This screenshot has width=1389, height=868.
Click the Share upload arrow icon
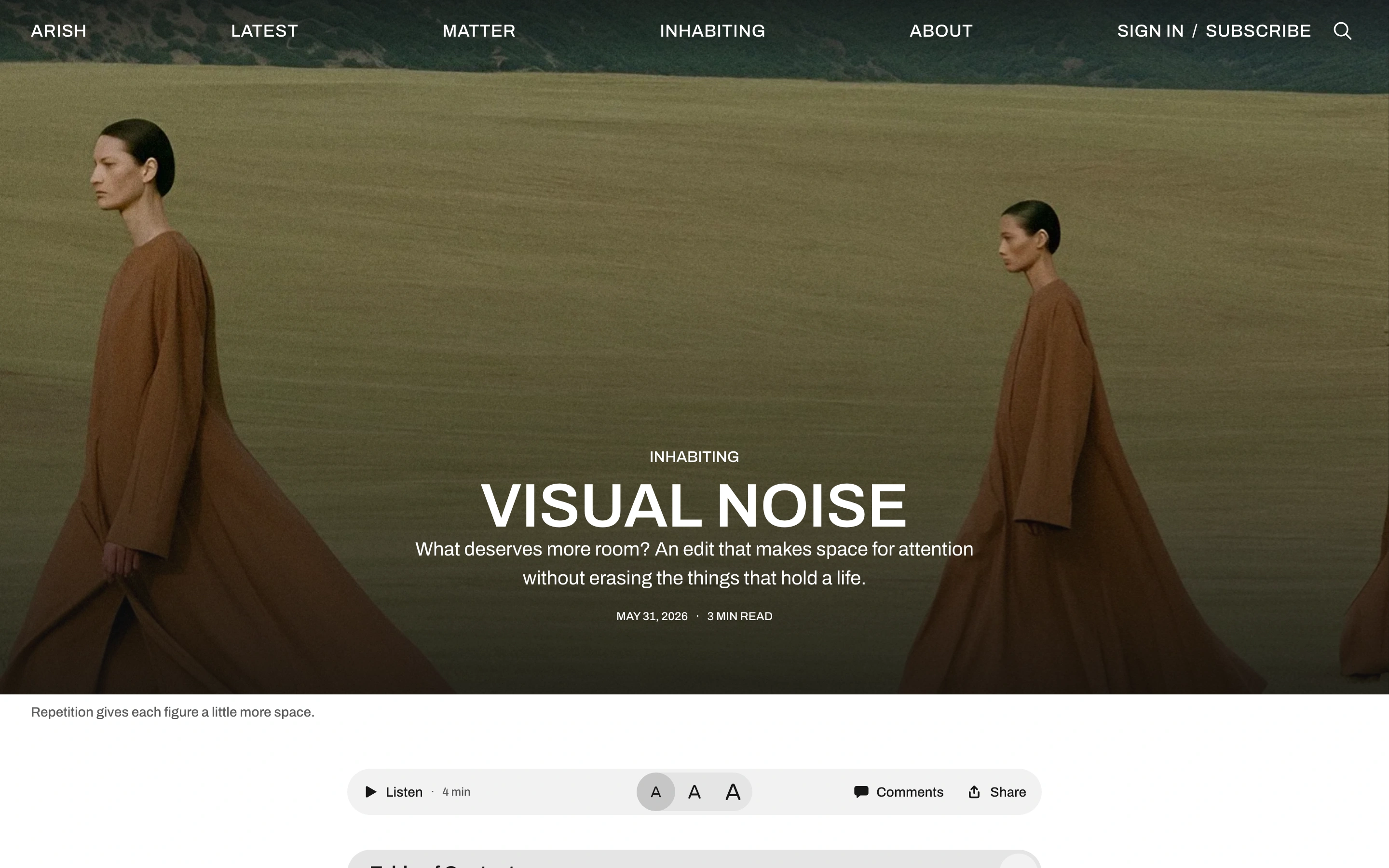coord(974,792)
